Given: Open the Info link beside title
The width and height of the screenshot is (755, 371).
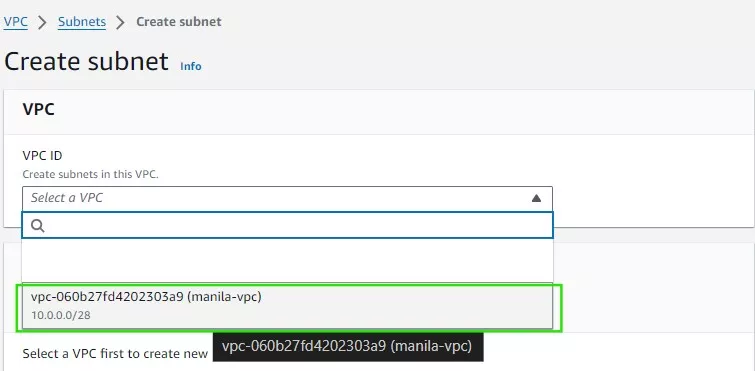Looking at the screenshot, I should (x=191, y=66).
